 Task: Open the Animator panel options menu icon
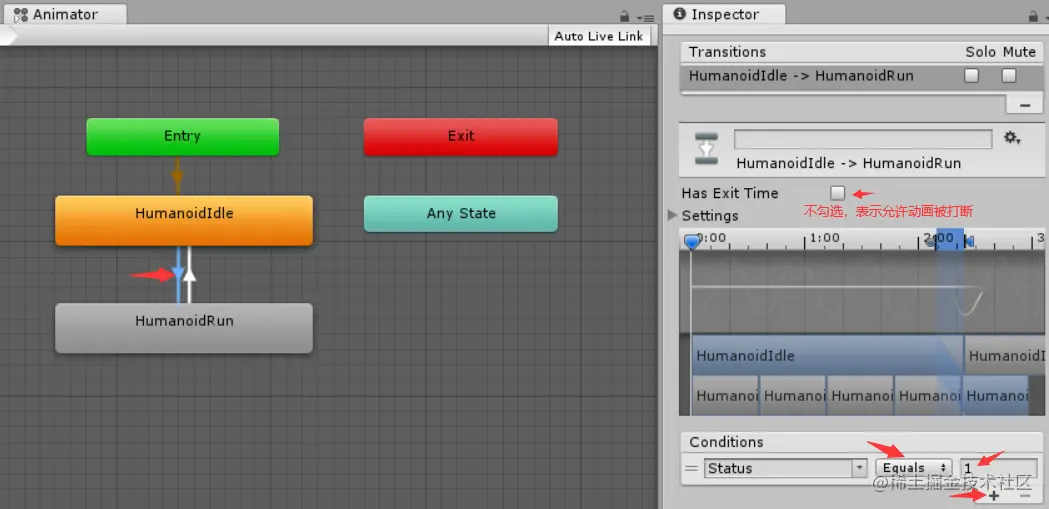[646, 17]
